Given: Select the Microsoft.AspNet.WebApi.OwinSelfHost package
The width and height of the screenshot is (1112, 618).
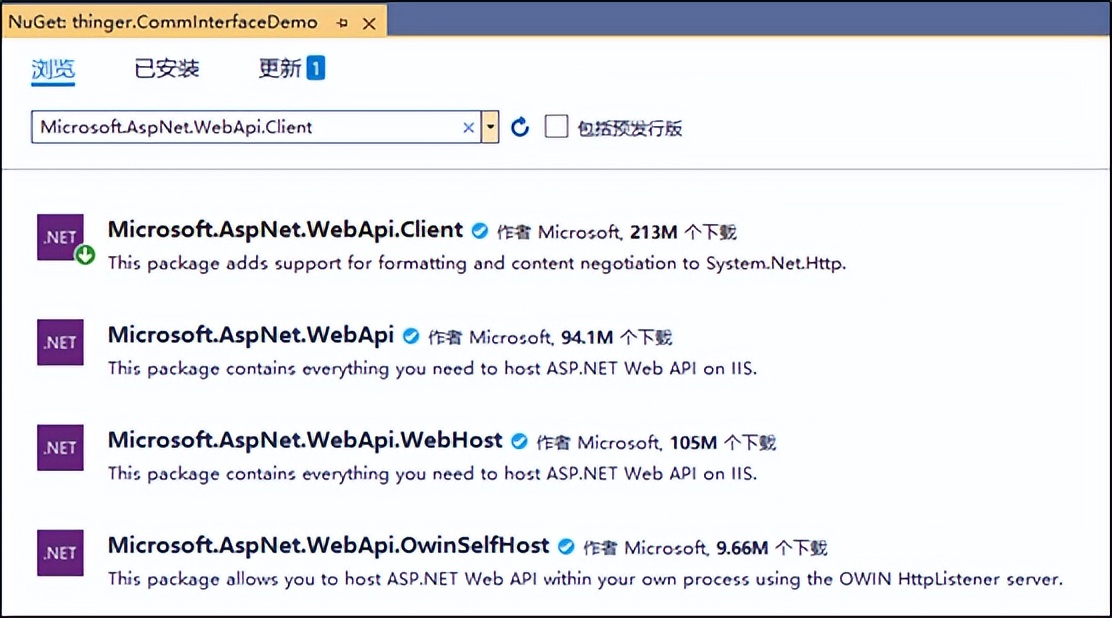Looking at the screenshot, I should pyautogui.click(x=328, y=545).
